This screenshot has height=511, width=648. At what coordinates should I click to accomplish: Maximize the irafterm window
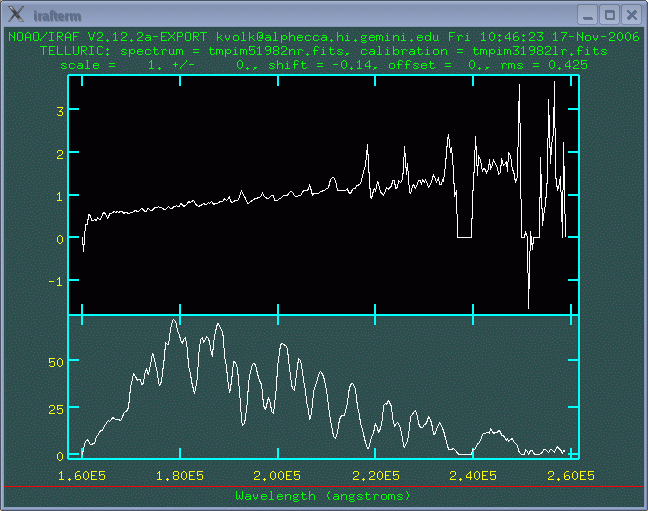(610, 15)
